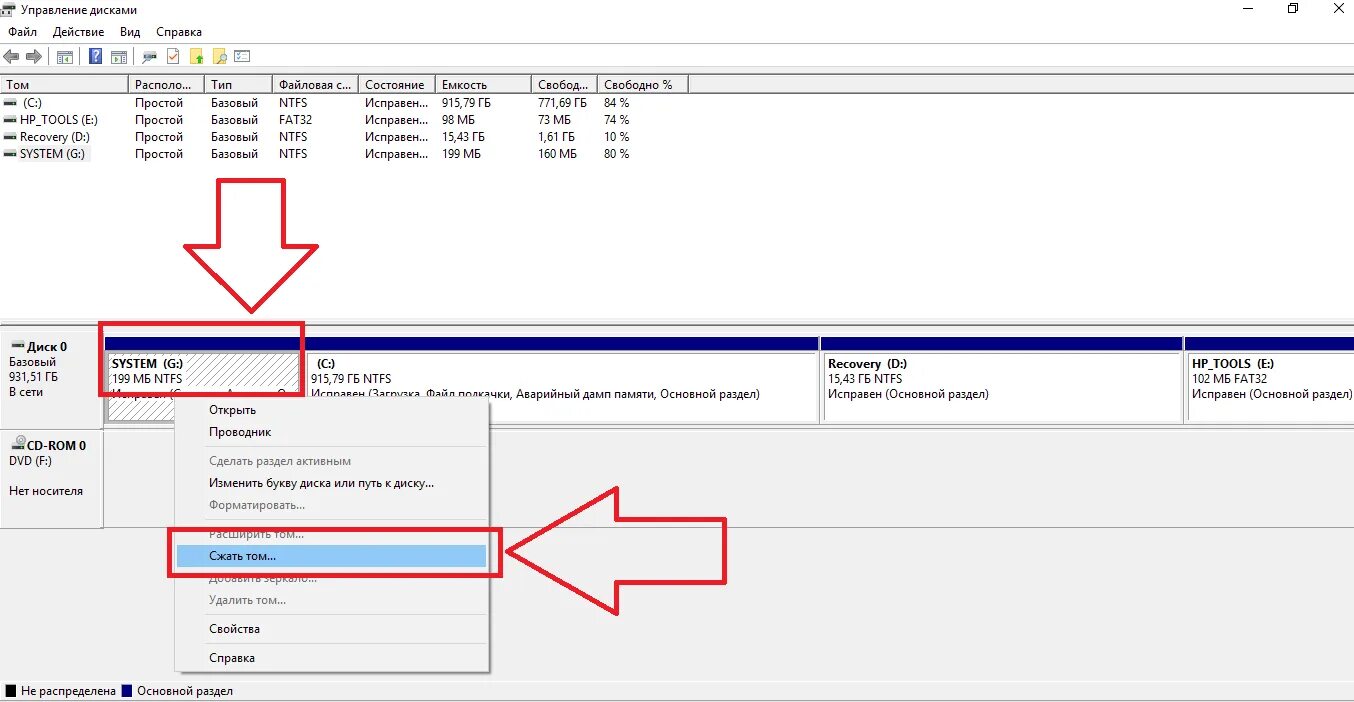
Task: Open the Справка menu in menu bar
Action: point(179,32)
